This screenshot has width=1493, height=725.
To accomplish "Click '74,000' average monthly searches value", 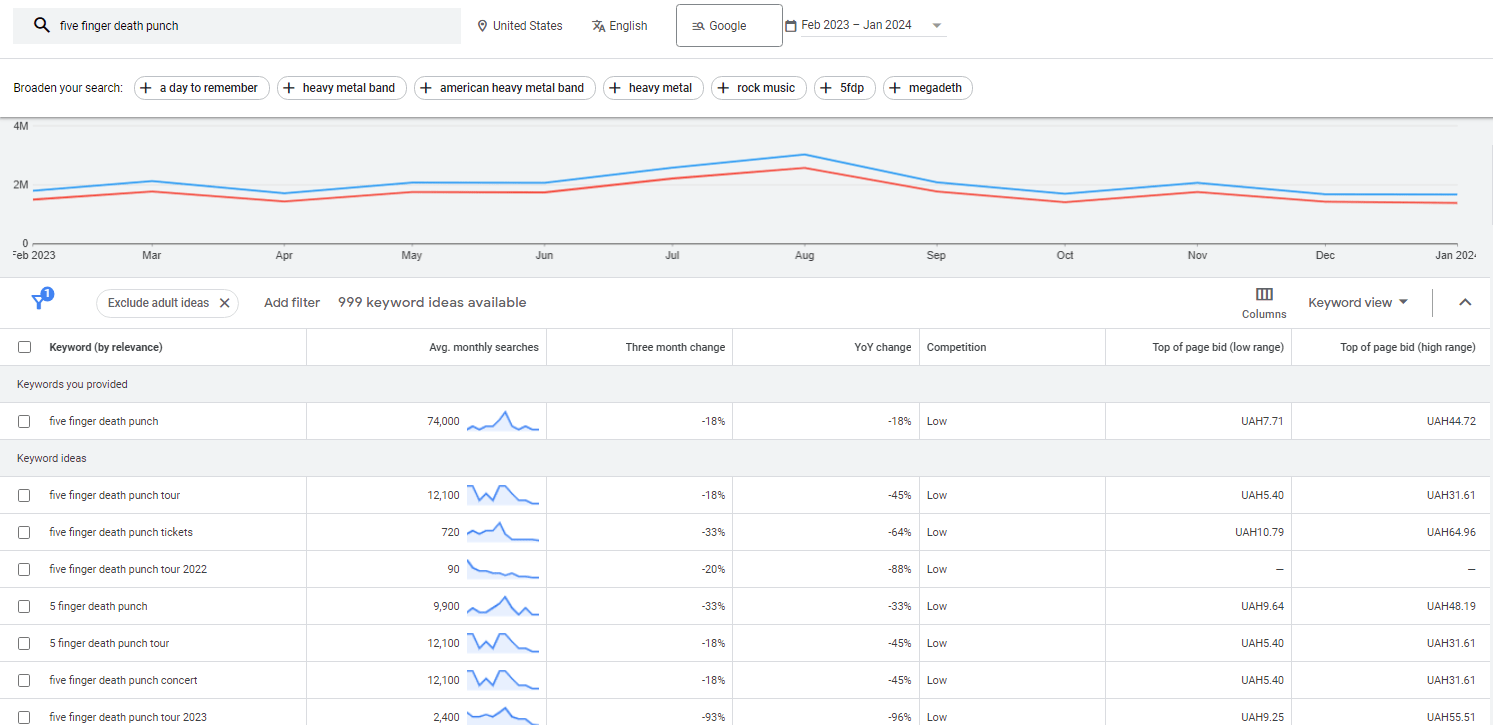I will pos(443,421).
